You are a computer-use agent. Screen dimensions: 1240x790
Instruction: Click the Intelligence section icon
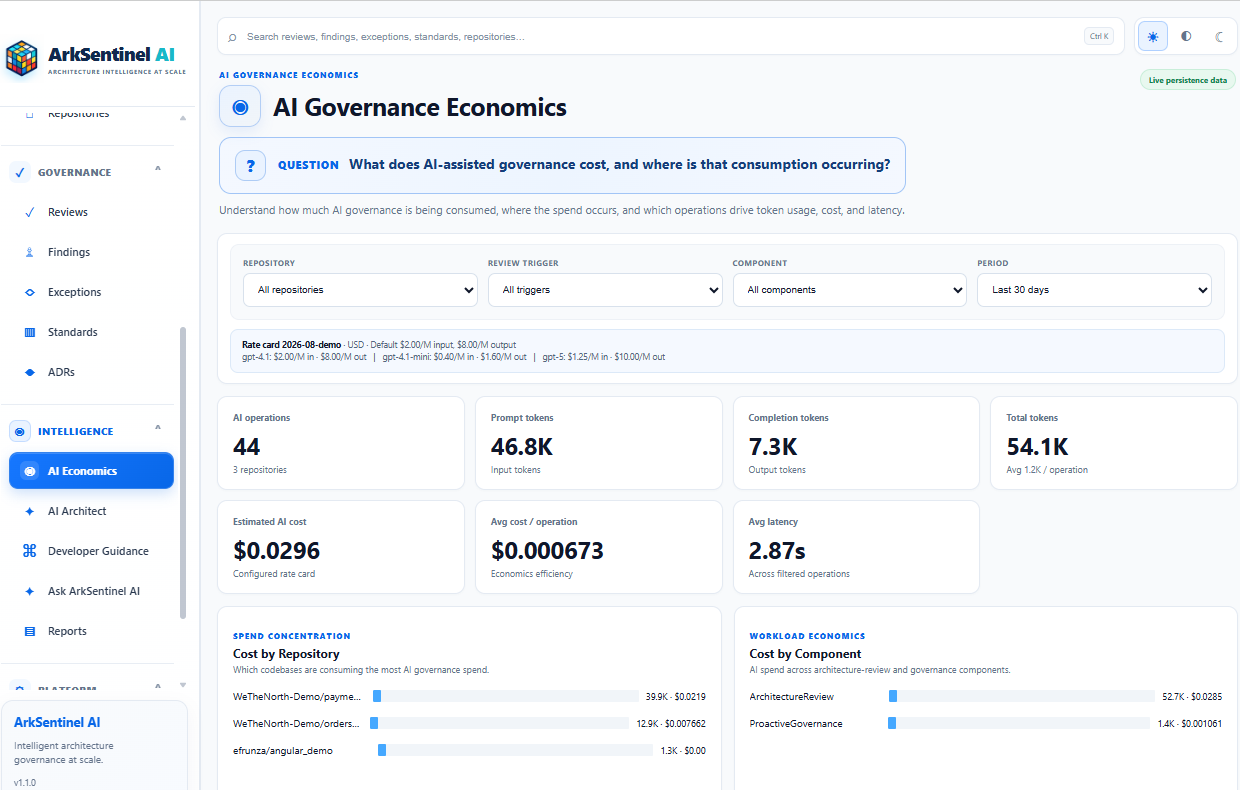tap(20, 431)
